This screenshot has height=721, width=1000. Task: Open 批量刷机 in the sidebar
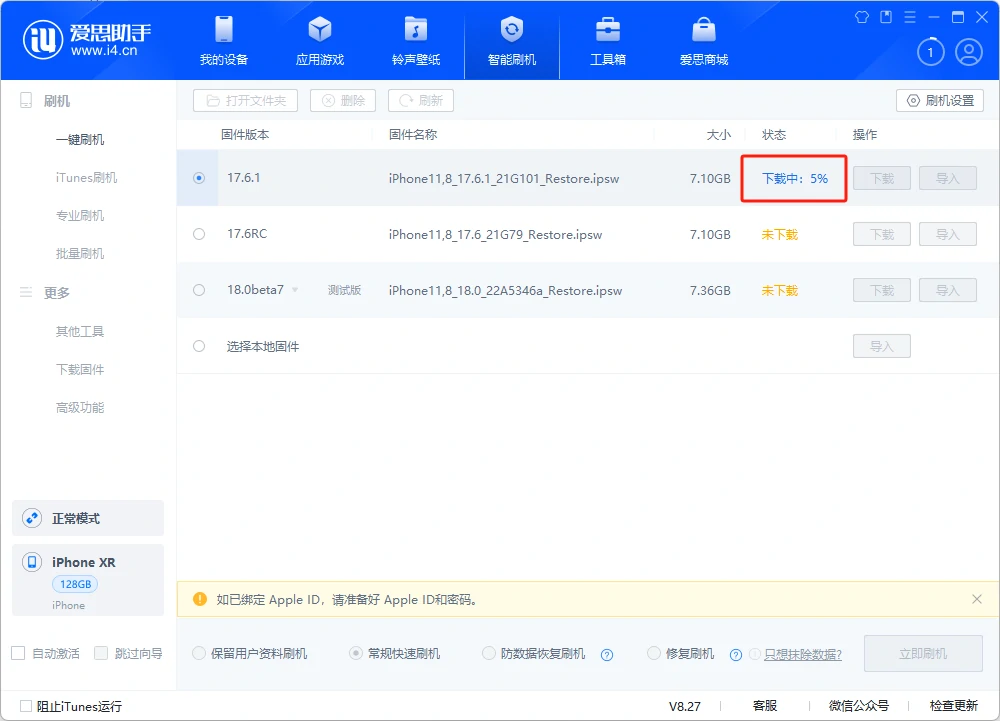pos(80,254)
